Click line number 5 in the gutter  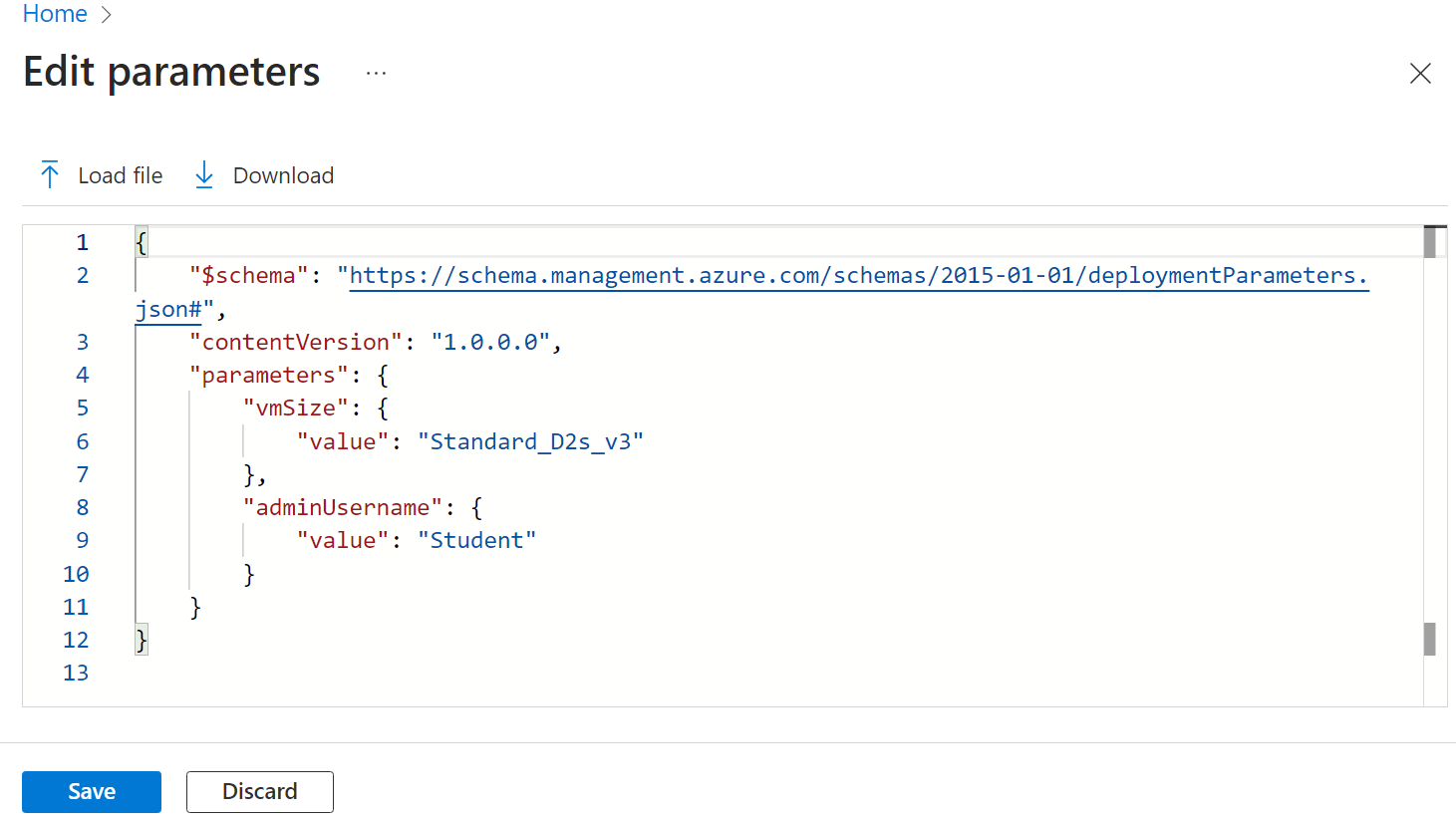coord(82,409)
